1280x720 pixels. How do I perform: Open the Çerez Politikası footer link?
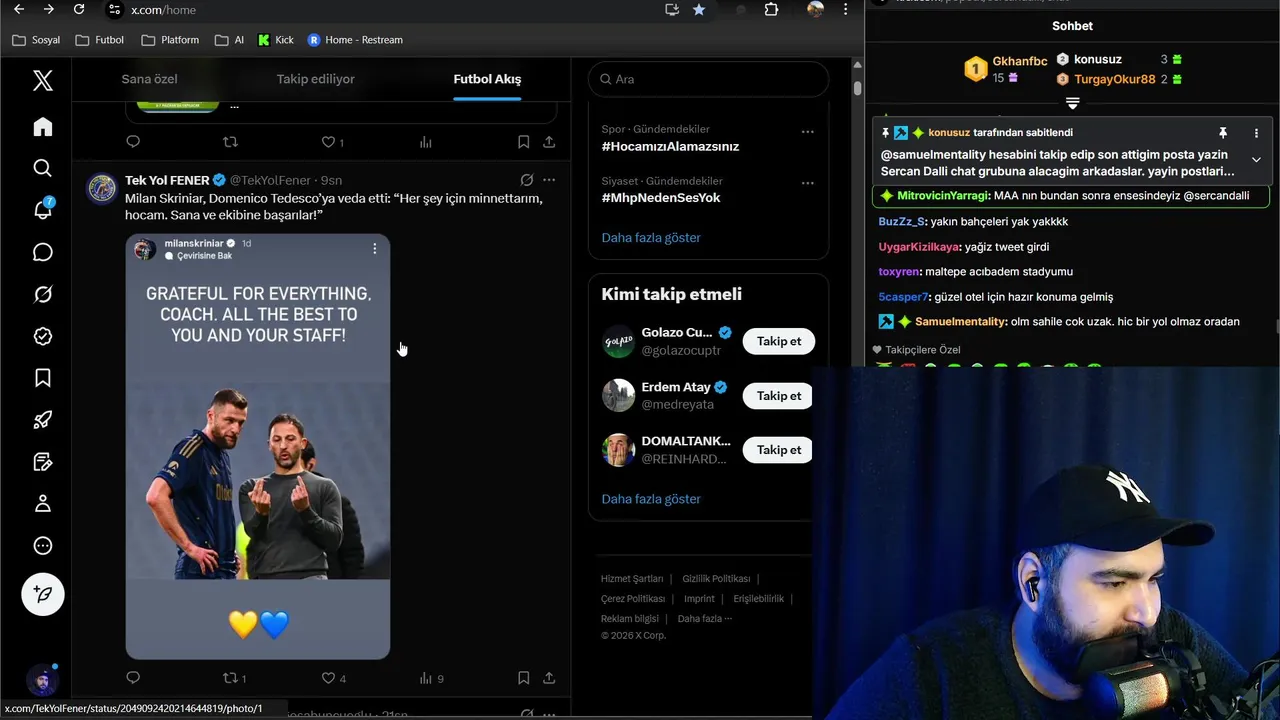tap(633, 599)
